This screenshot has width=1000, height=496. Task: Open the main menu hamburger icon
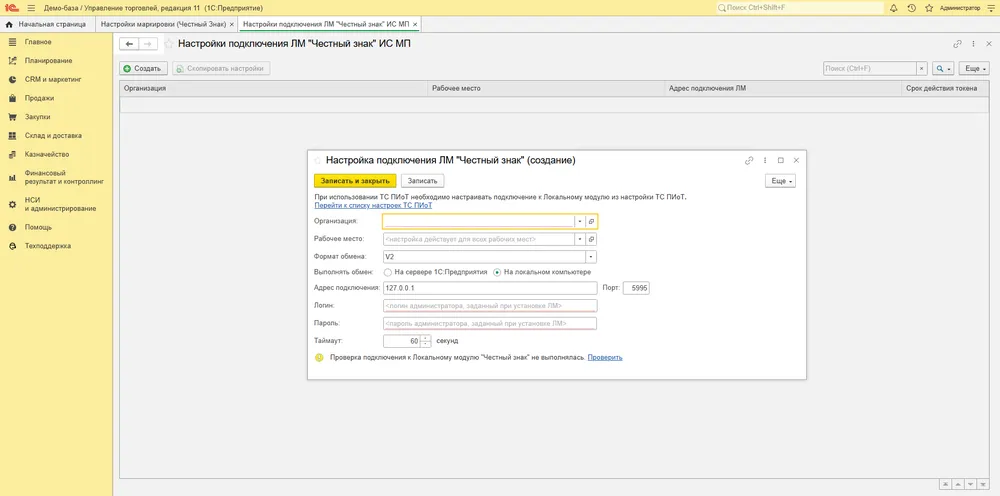(x=31, y=8)
